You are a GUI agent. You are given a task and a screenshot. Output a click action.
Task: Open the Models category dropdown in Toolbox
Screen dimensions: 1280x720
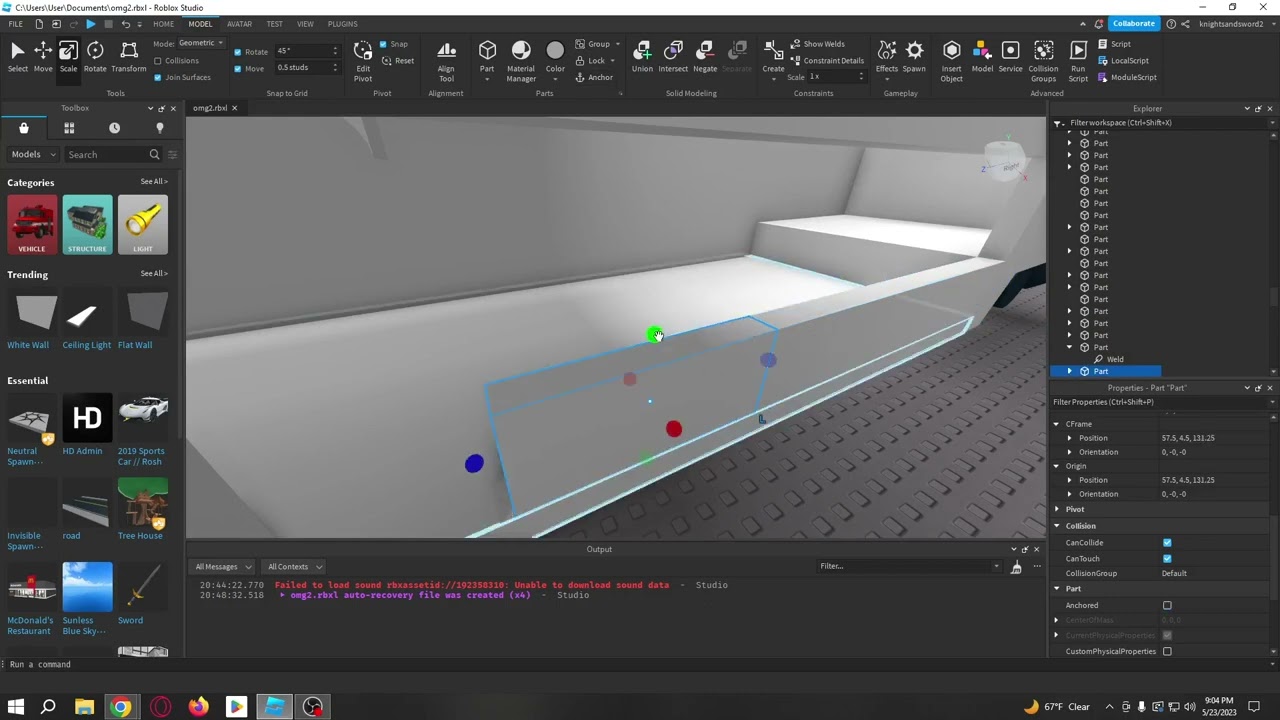33,154
